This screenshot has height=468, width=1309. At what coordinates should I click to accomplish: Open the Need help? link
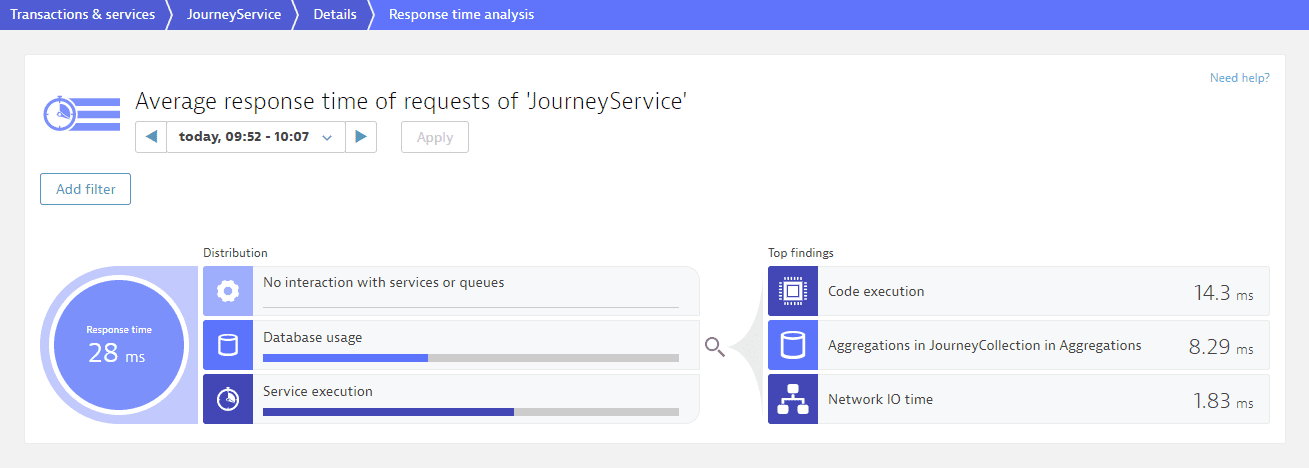tap(1239, 78)
